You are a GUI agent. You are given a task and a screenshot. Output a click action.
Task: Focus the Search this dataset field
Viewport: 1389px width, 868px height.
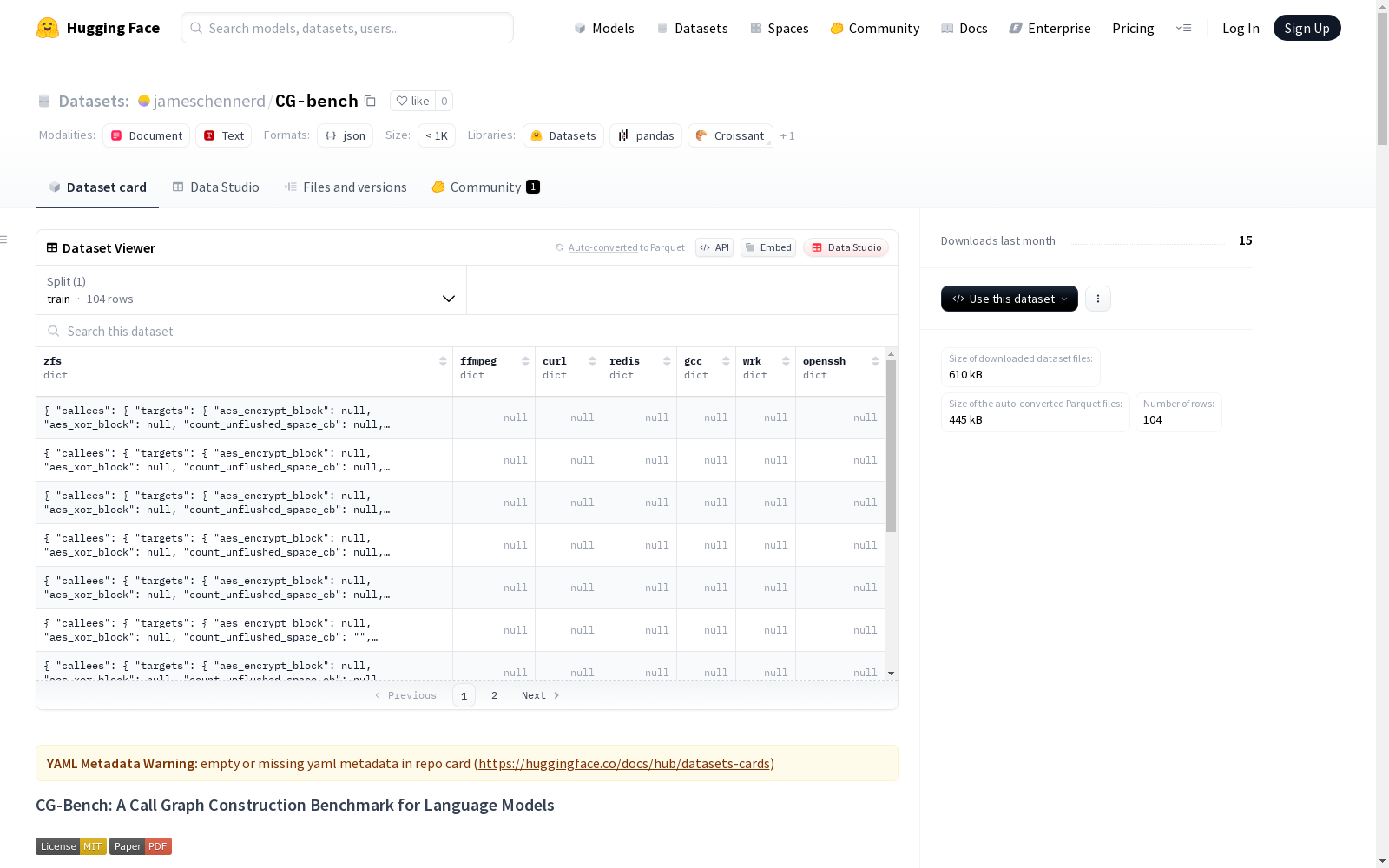point(467,331)
